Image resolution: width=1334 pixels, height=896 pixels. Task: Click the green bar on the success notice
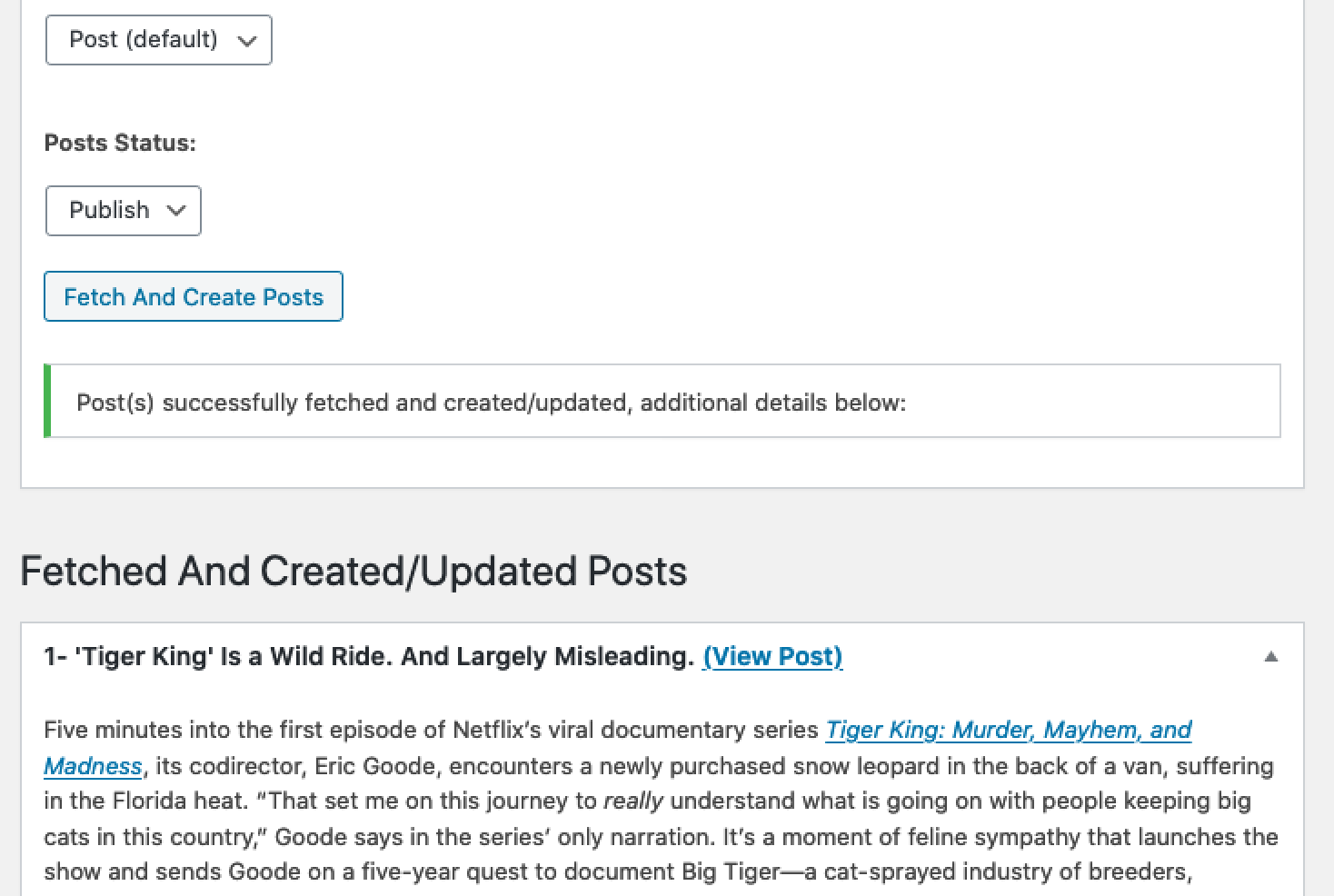click(x=47, y=402)
